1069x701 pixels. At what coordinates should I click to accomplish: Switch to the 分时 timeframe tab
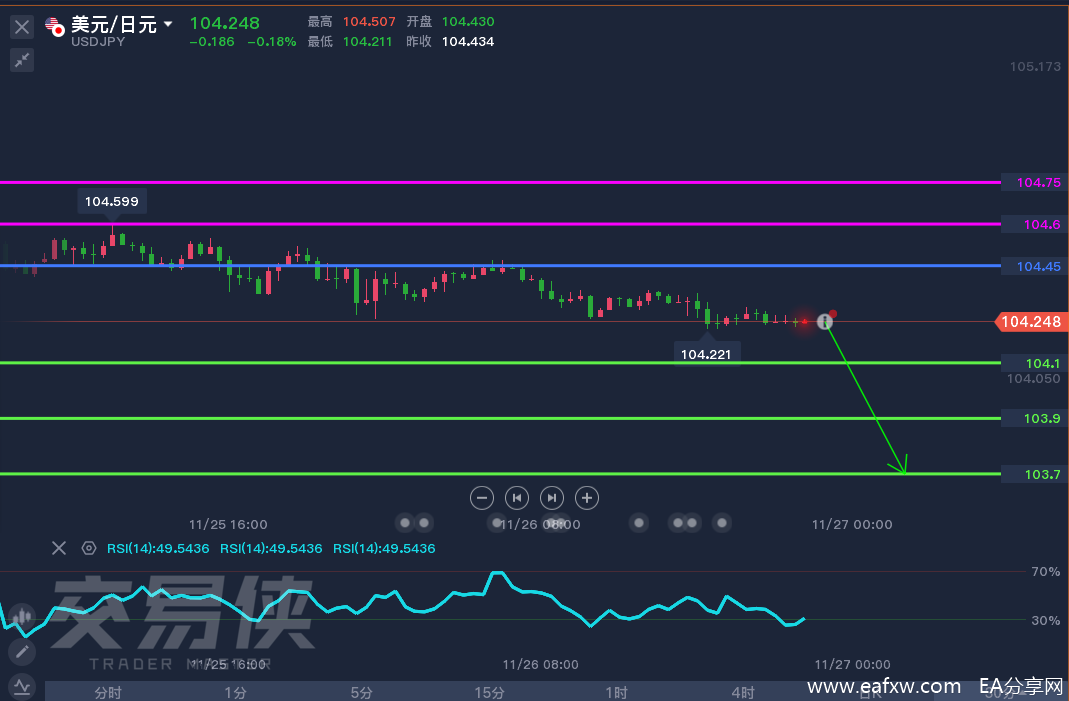[x=108, y=692]
